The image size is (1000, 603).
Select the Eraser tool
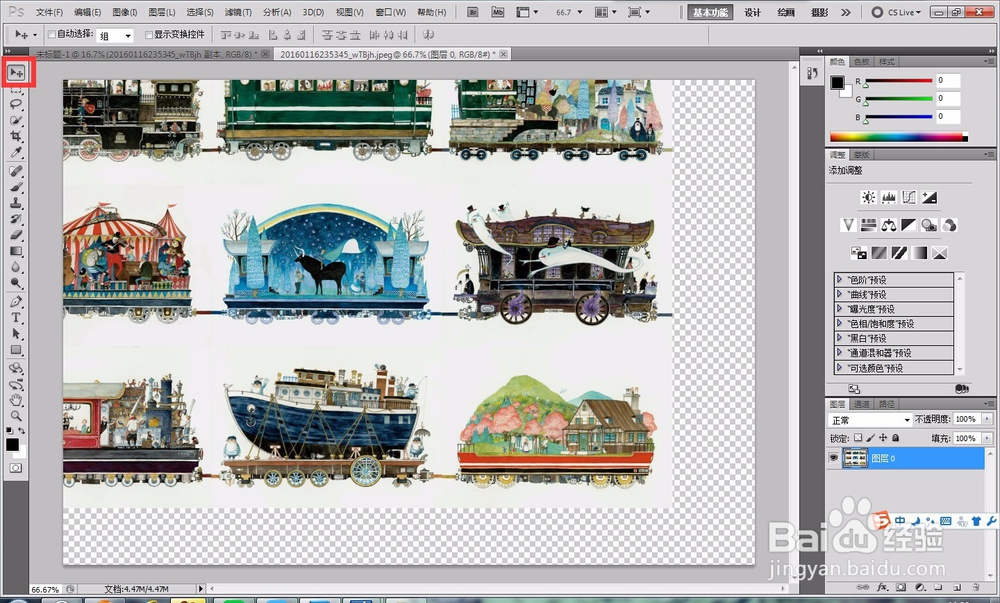(x=16, y=235)
